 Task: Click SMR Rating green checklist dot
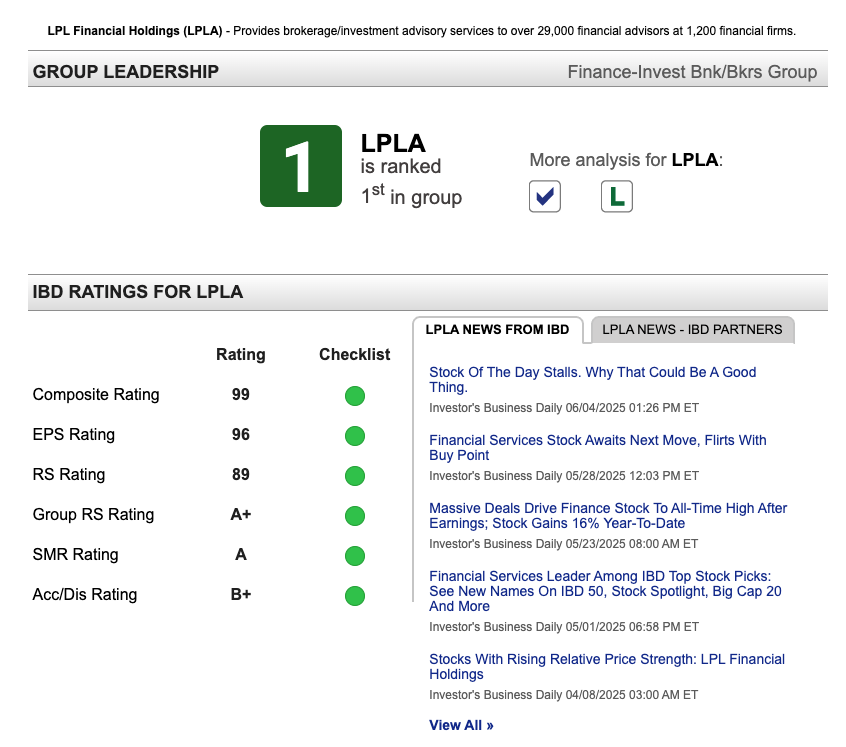[x=354, y=556]
